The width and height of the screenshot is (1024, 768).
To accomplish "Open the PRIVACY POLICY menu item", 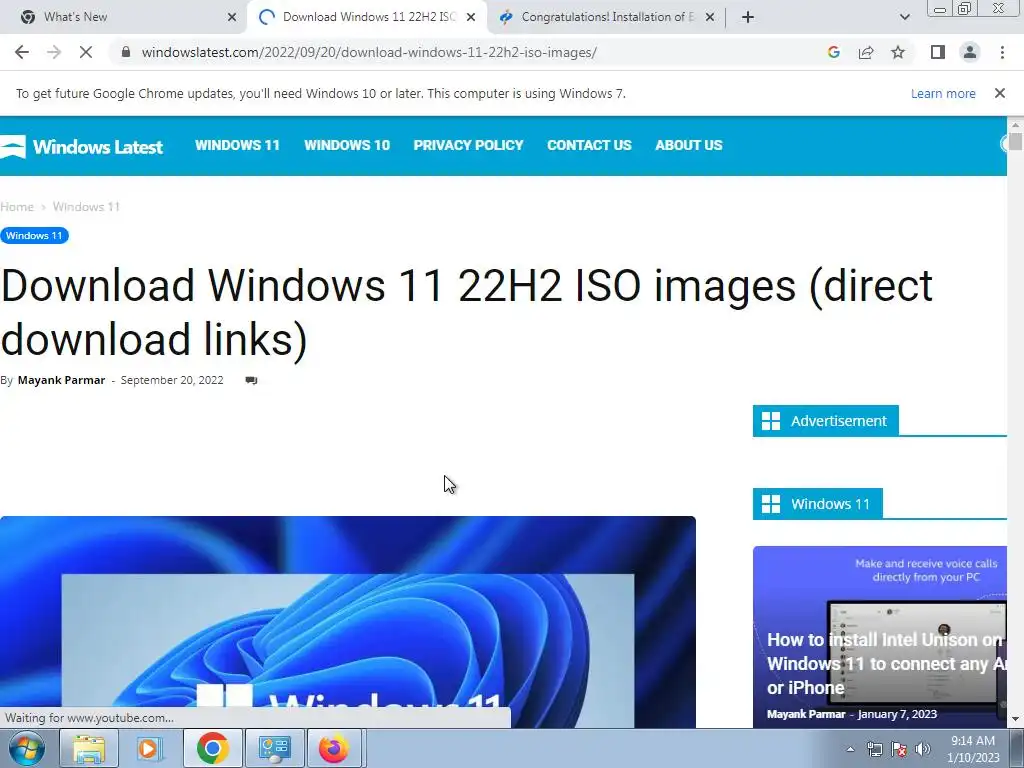I will 468,145.
